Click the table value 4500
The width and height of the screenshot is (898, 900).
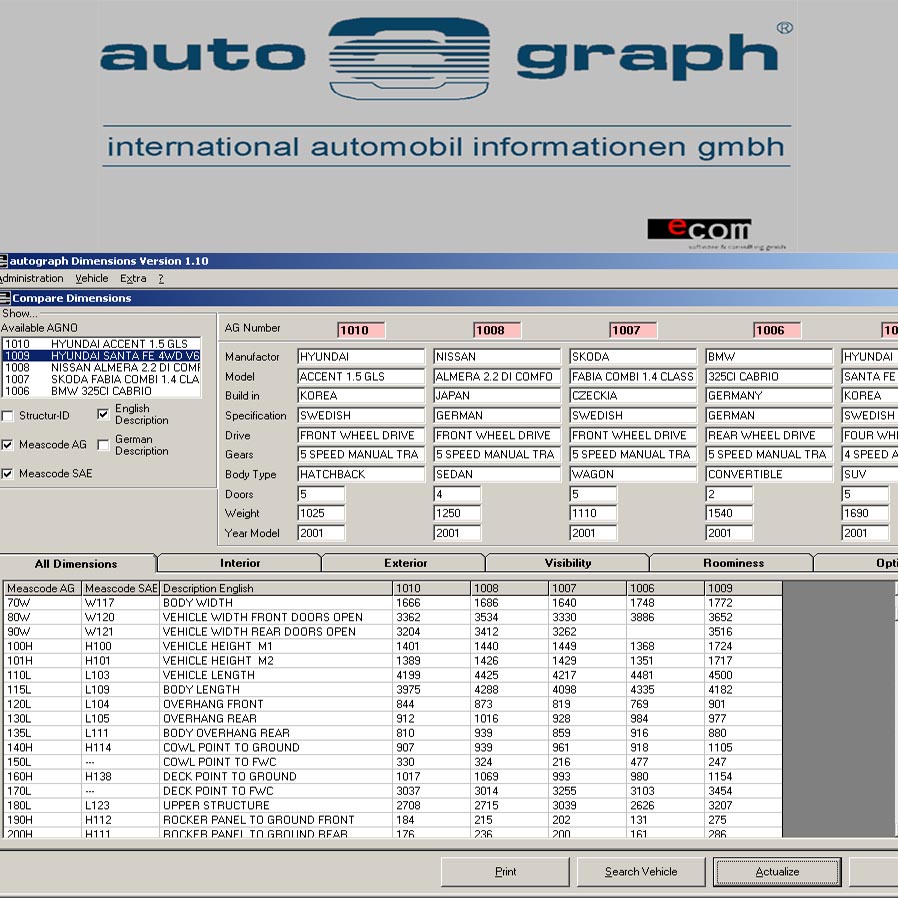click(x=744, y=675)
